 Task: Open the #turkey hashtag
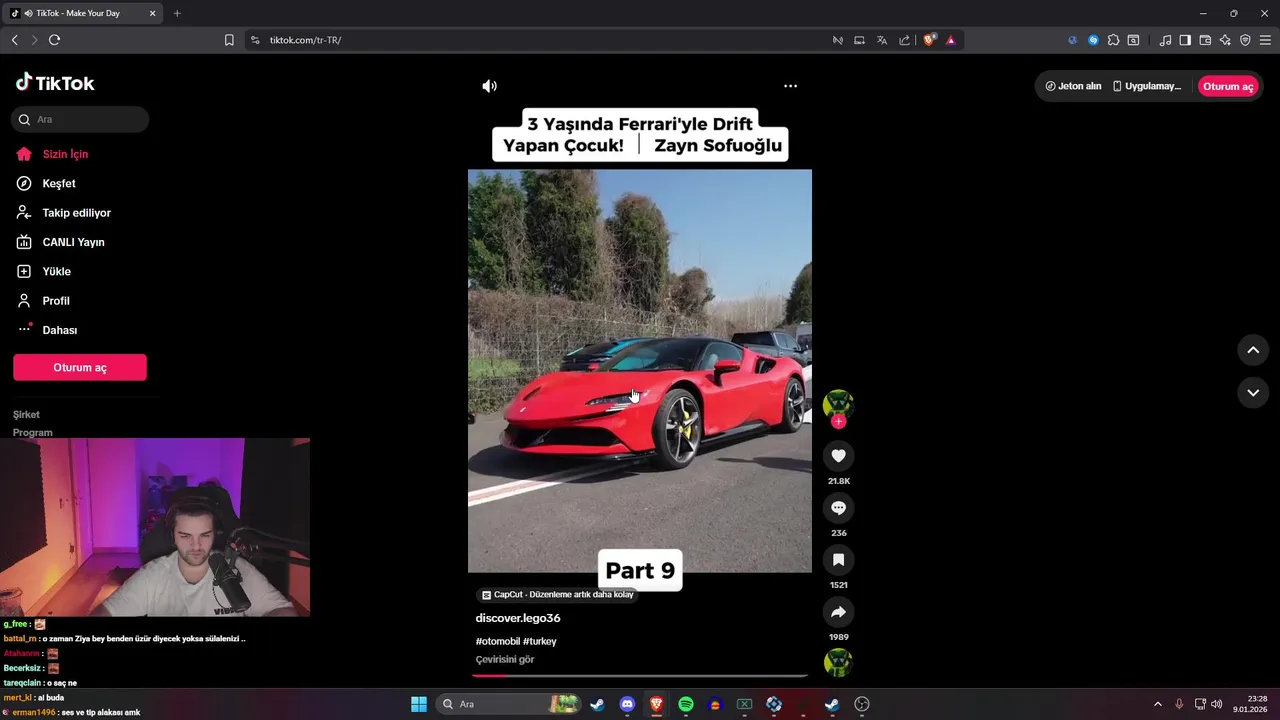point(540,641)
